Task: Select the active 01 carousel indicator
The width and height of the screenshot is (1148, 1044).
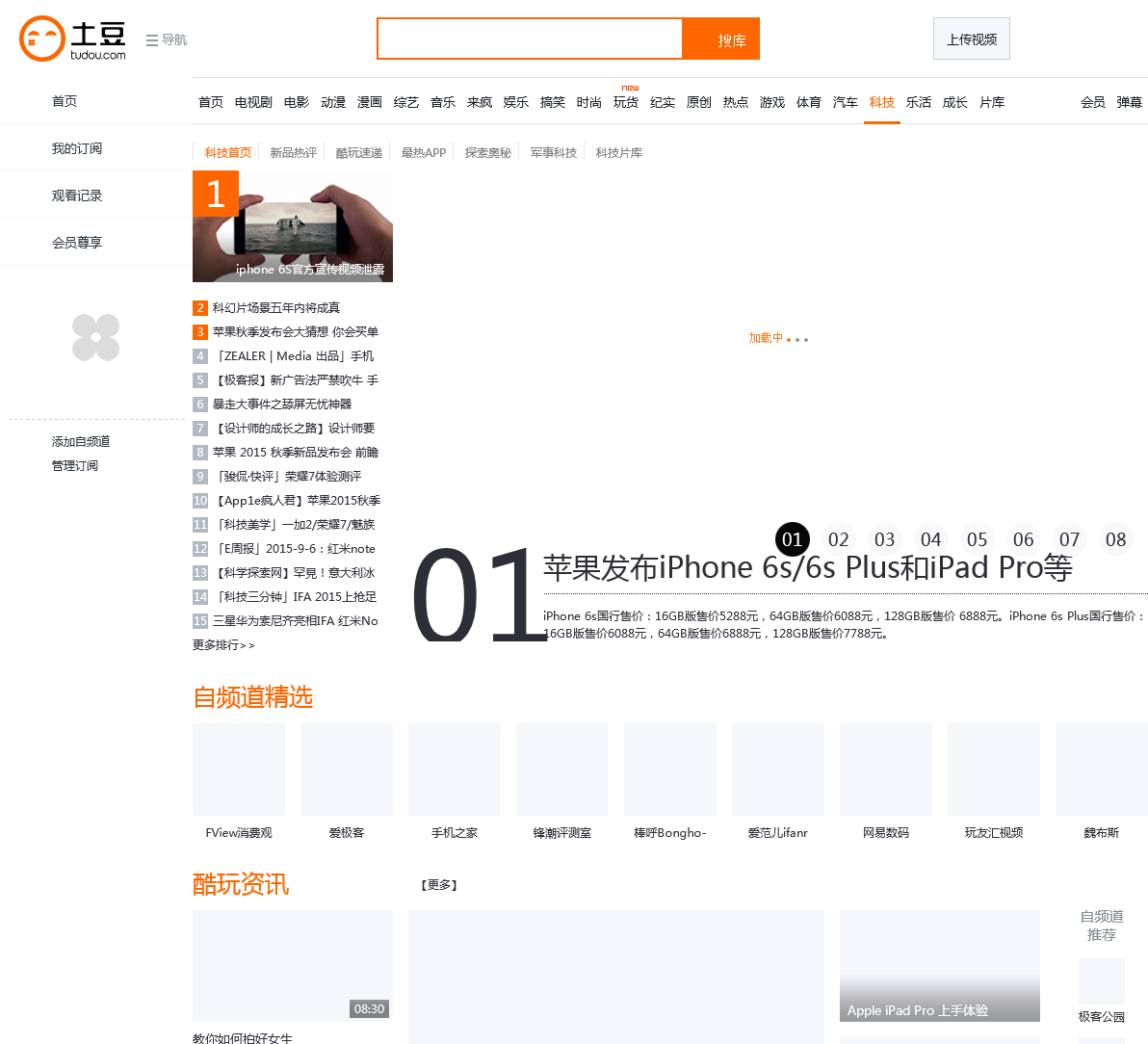Action: tap(793, 539)
